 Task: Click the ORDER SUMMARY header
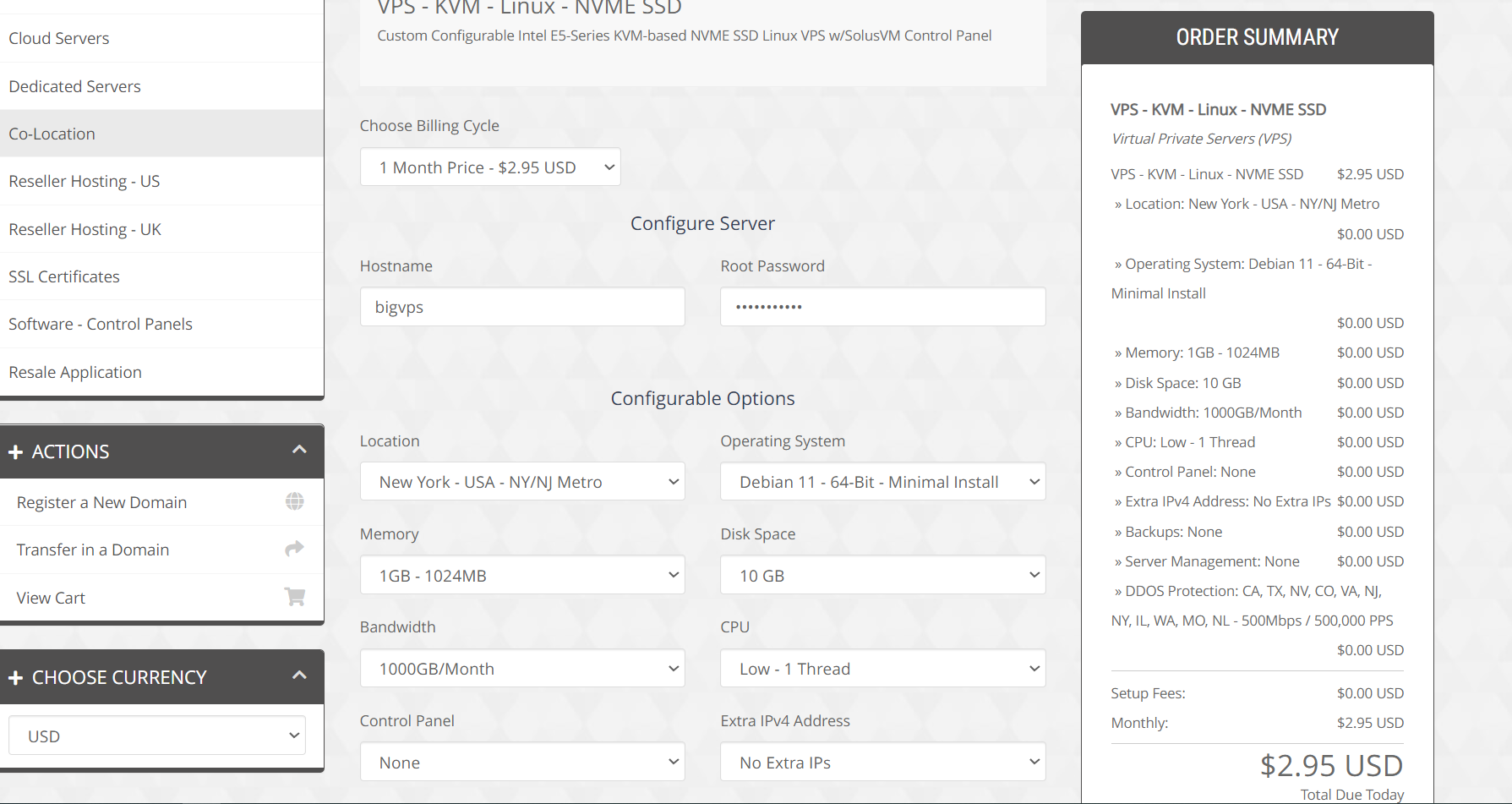(1257, 37)
